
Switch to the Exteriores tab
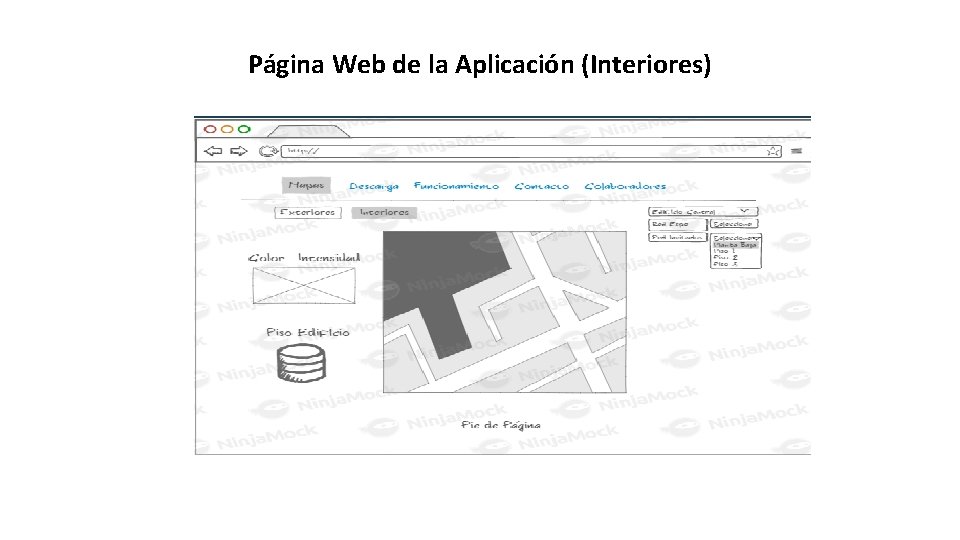(308, 212)
